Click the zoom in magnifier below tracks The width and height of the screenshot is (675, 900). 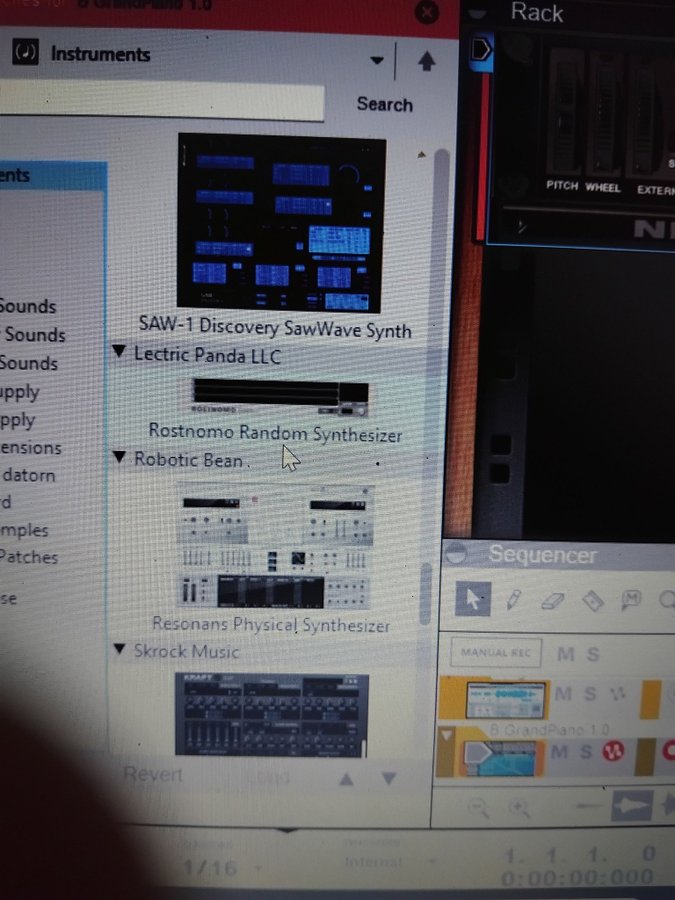point(519,808)
